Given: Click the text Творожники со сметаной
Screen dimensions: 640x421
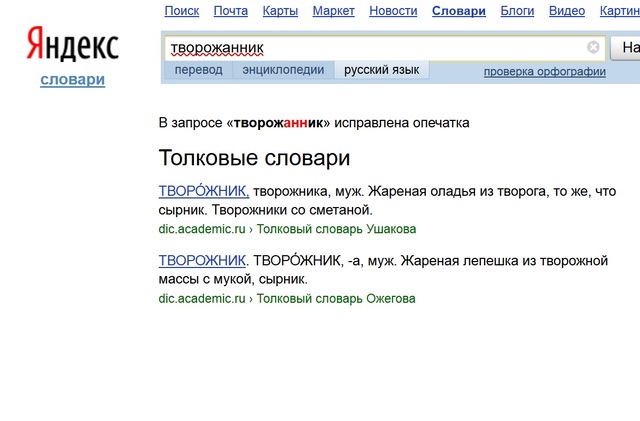Looking at the screenshot, I should (x=292, y=210).
